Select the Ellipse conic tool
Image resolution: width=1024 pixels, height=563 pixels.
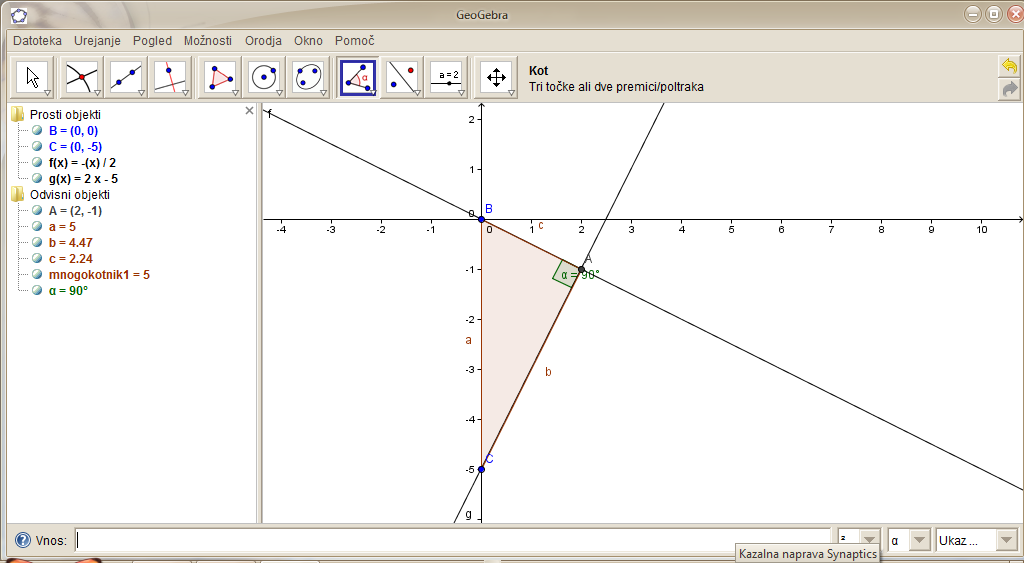309,77
